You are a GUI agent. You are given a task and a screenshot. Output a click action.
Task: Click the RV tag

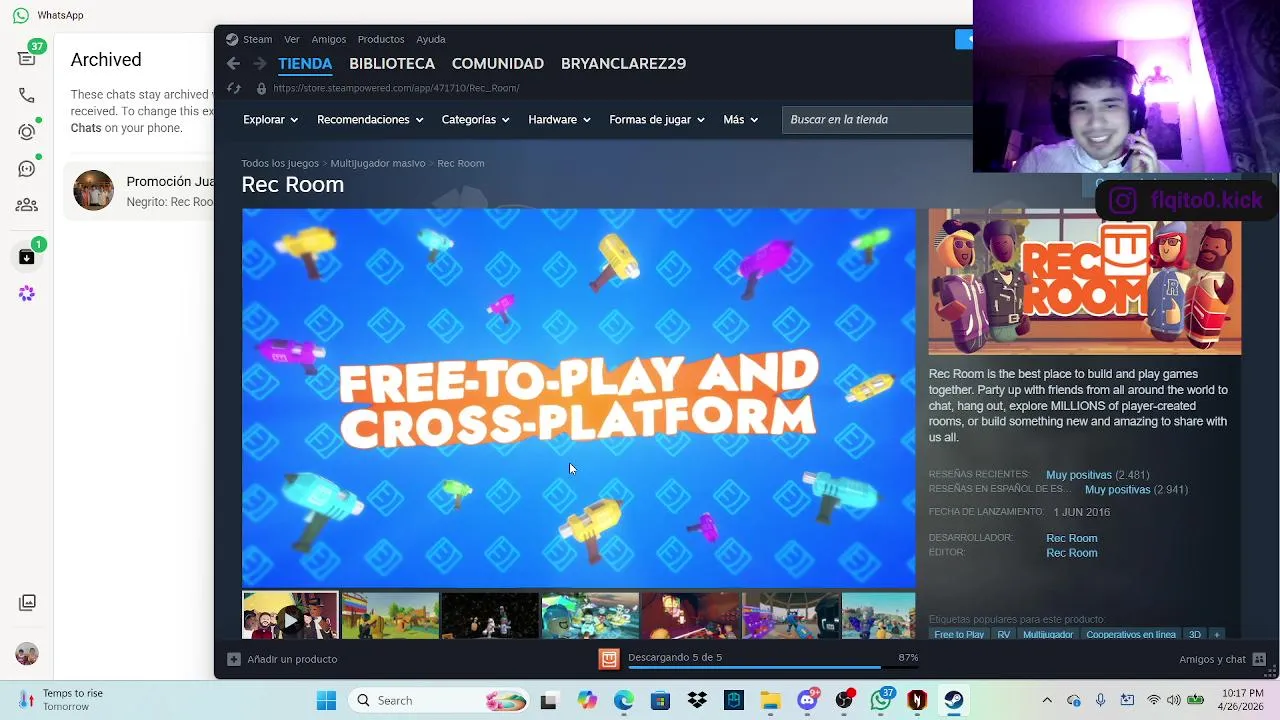tap(1004, 634)
